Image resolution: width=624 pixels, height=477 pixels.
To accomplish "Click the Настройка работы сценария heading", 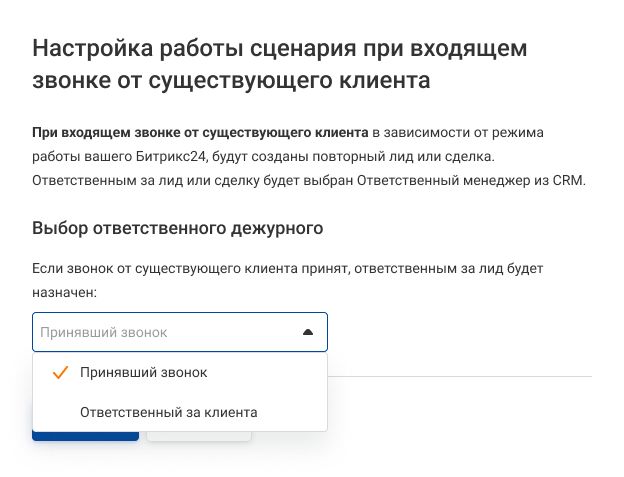I will pyautogui.click(x=280, y=47).
